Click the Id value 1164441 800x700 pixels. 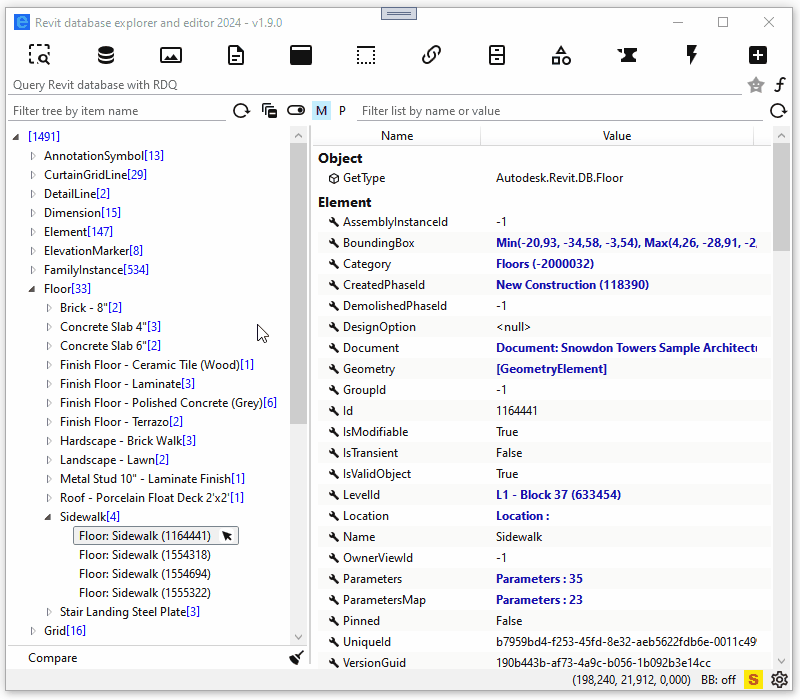point(517,411)
